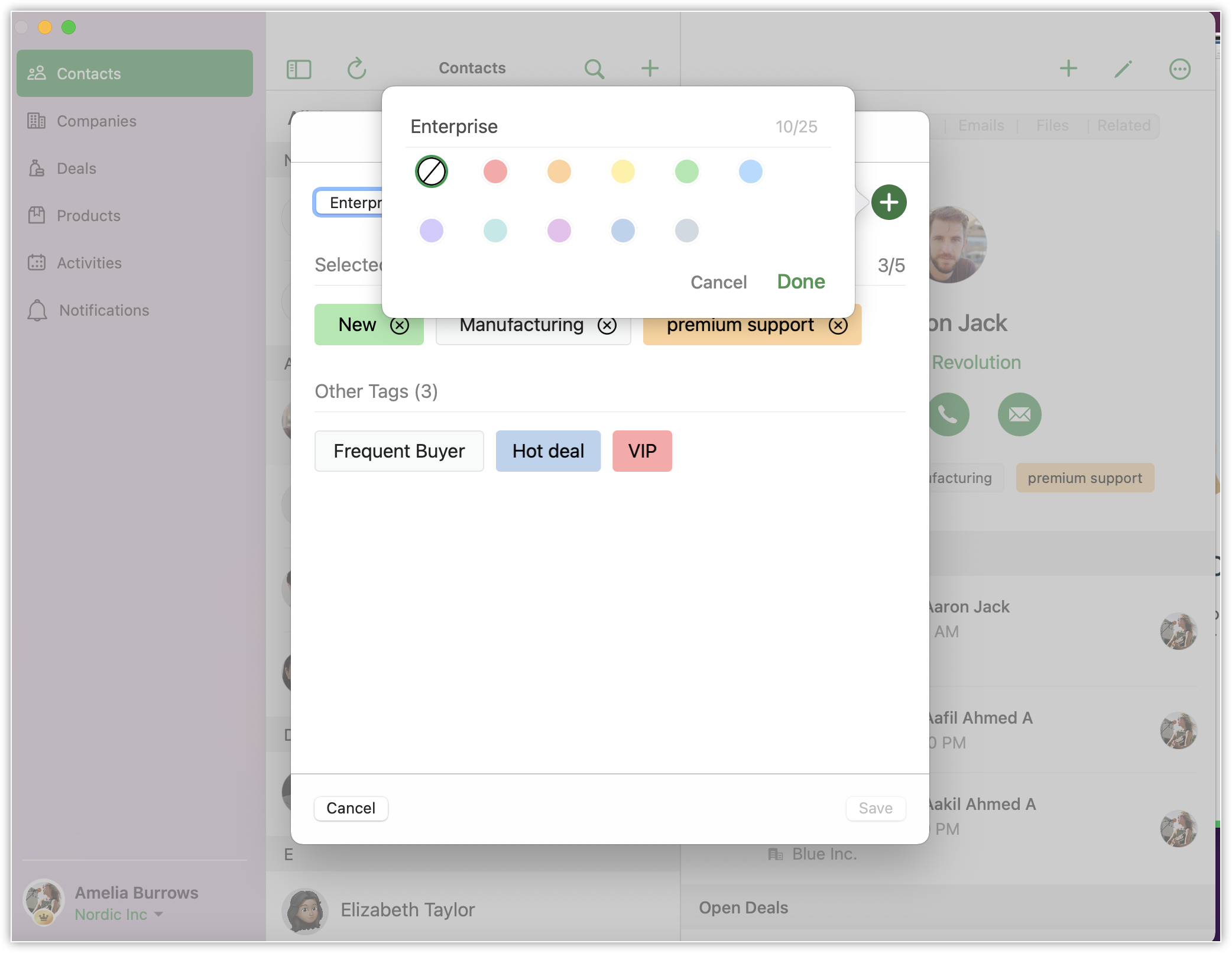Remove the premium support tag via its x icon
1232x953 pixels.
click(838, 325)
